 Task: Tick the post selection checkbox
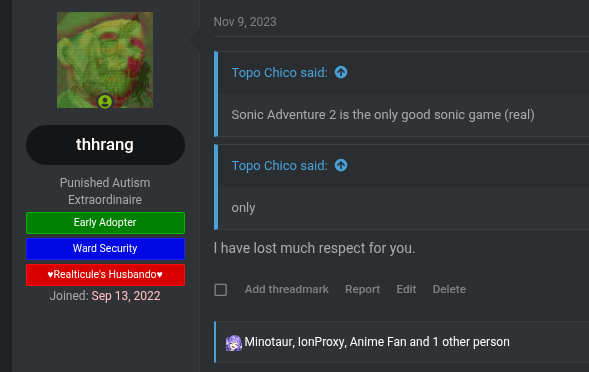tap(220, 290)
